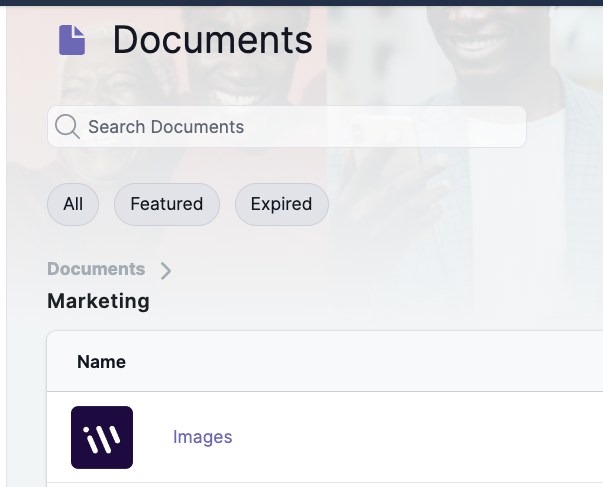603x487 pixels.
Task: Click the purple Documents page icon
Action: (72, 40)
